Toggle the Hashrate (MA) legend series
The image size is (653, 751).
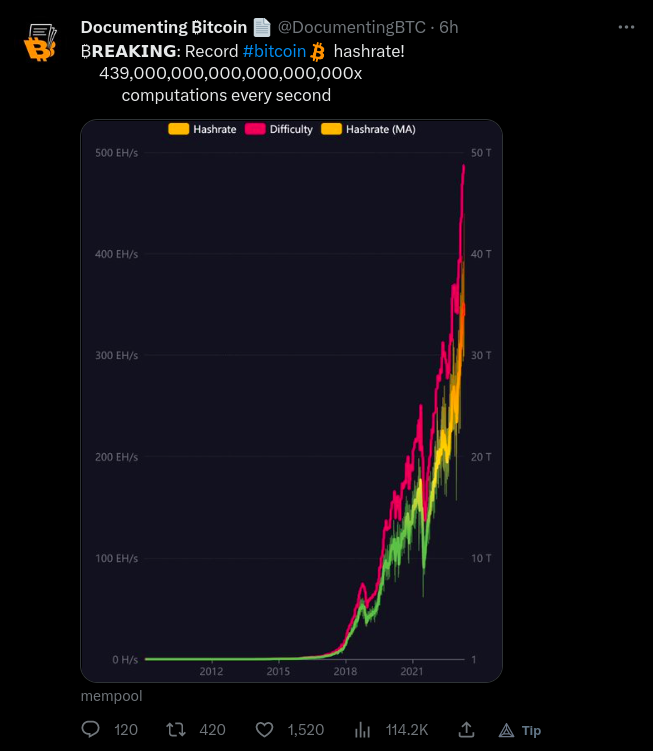click(x=368, y=129)
